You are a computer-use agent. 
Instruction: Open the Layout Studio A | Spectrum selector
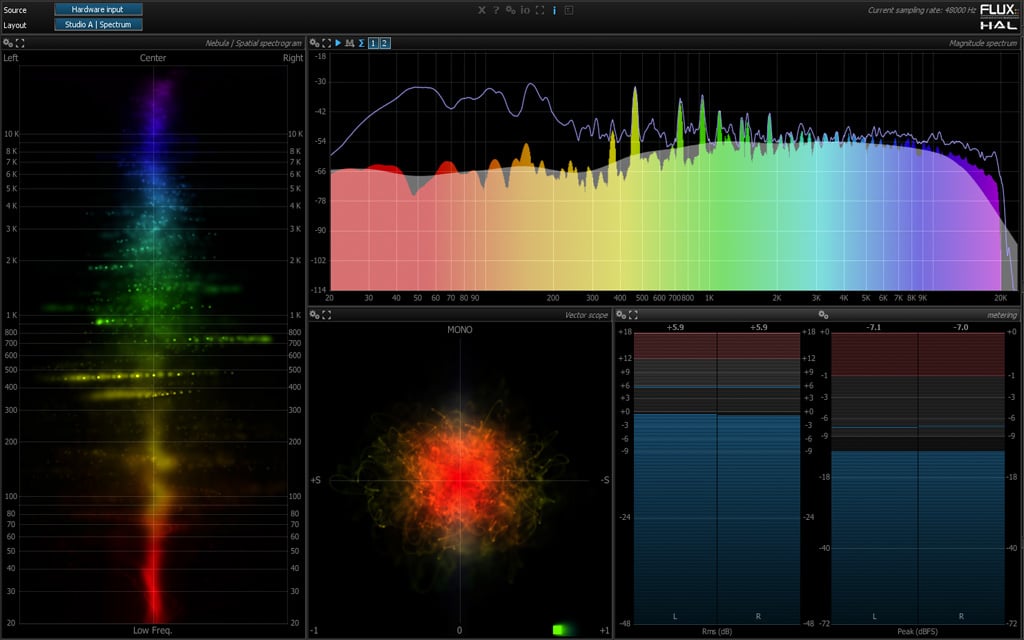click(x=98, y=23)
